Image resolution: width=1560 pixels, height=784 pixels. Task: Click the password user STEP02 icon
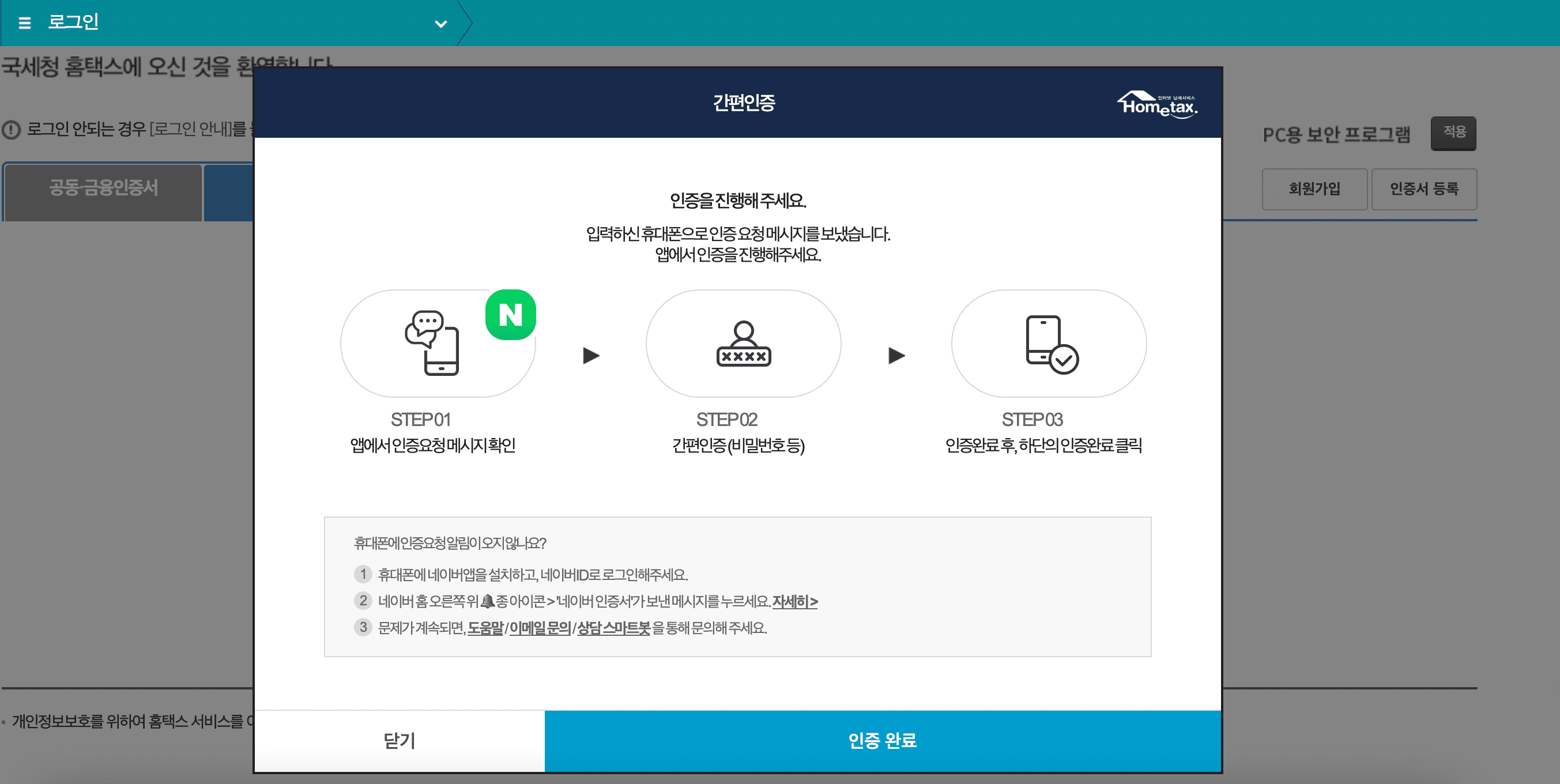(x=743, y=344)
